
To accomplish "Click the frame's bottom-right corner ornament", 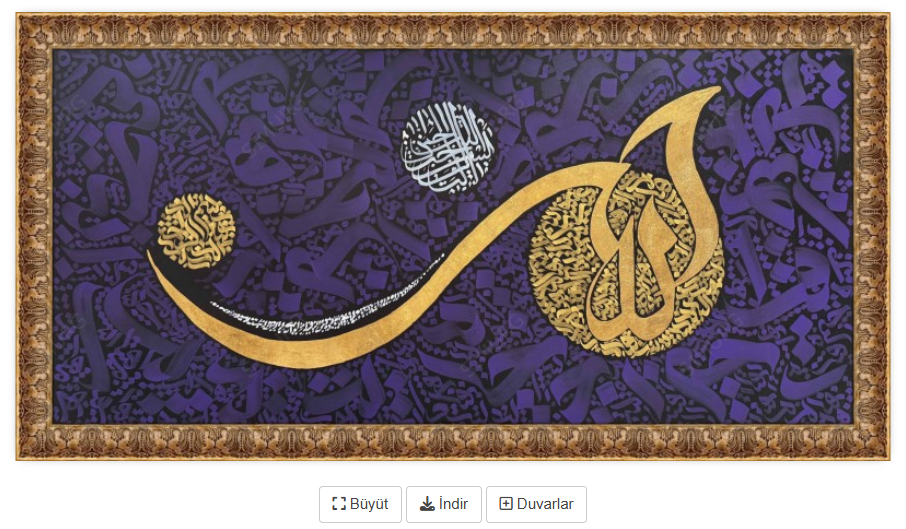I will click(871, 442).
